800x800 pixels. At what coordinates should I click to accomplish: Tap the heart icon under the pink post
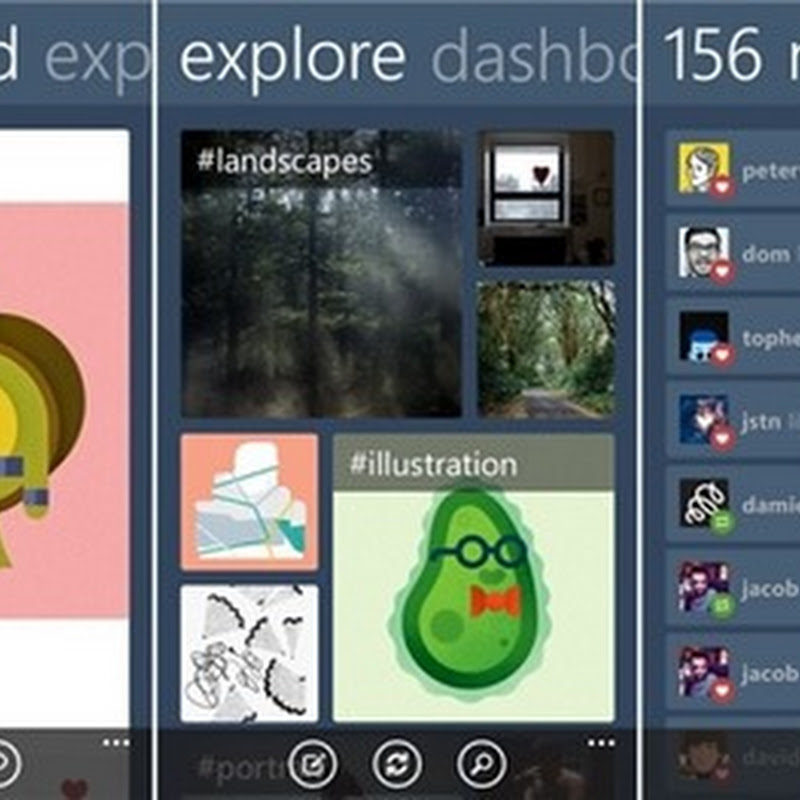(74, 789)
